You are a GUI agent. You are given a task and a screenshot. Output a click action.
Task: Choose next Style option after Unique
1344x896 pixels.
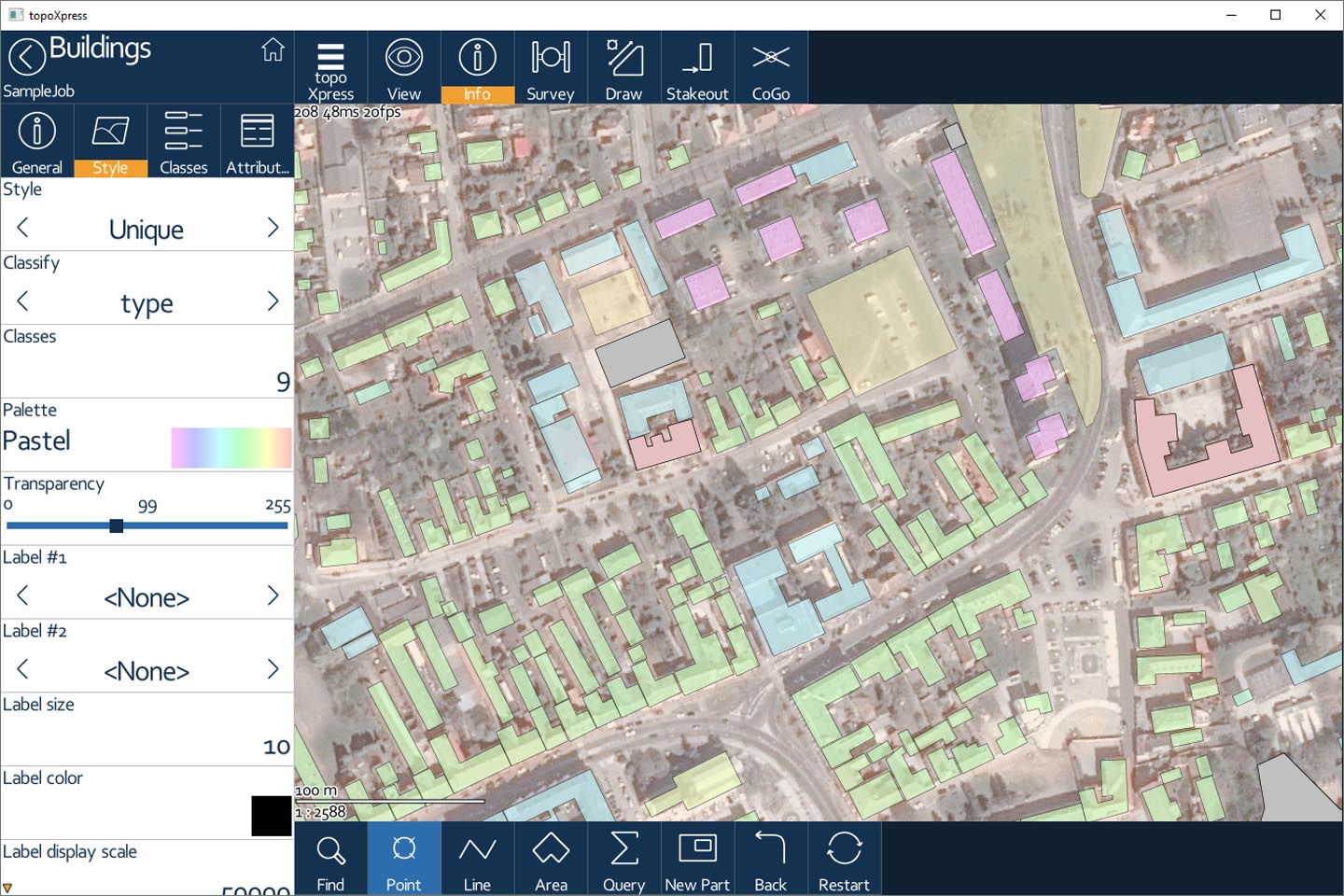click(x=273, y=228)
